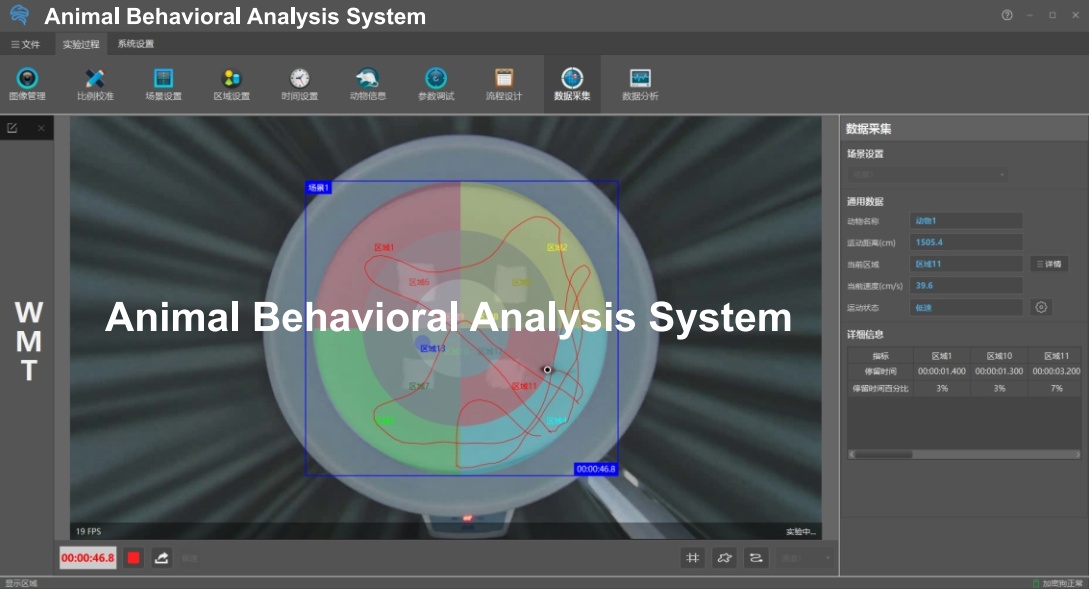1089x590 pixels.
Task: Open the gear settings beside 运动状态
Action: [1041, 307]
